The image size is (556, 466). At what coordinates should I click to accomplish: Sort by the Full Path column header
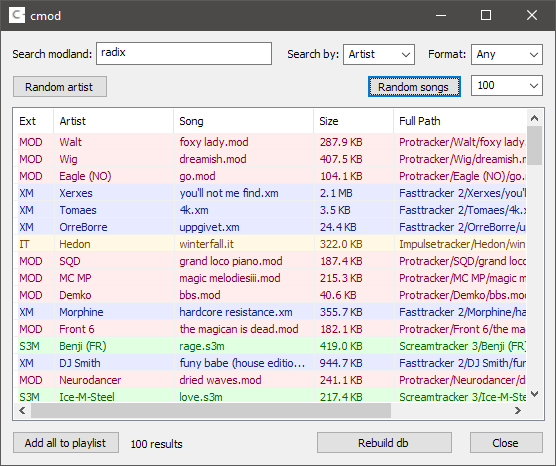point(460,121)
